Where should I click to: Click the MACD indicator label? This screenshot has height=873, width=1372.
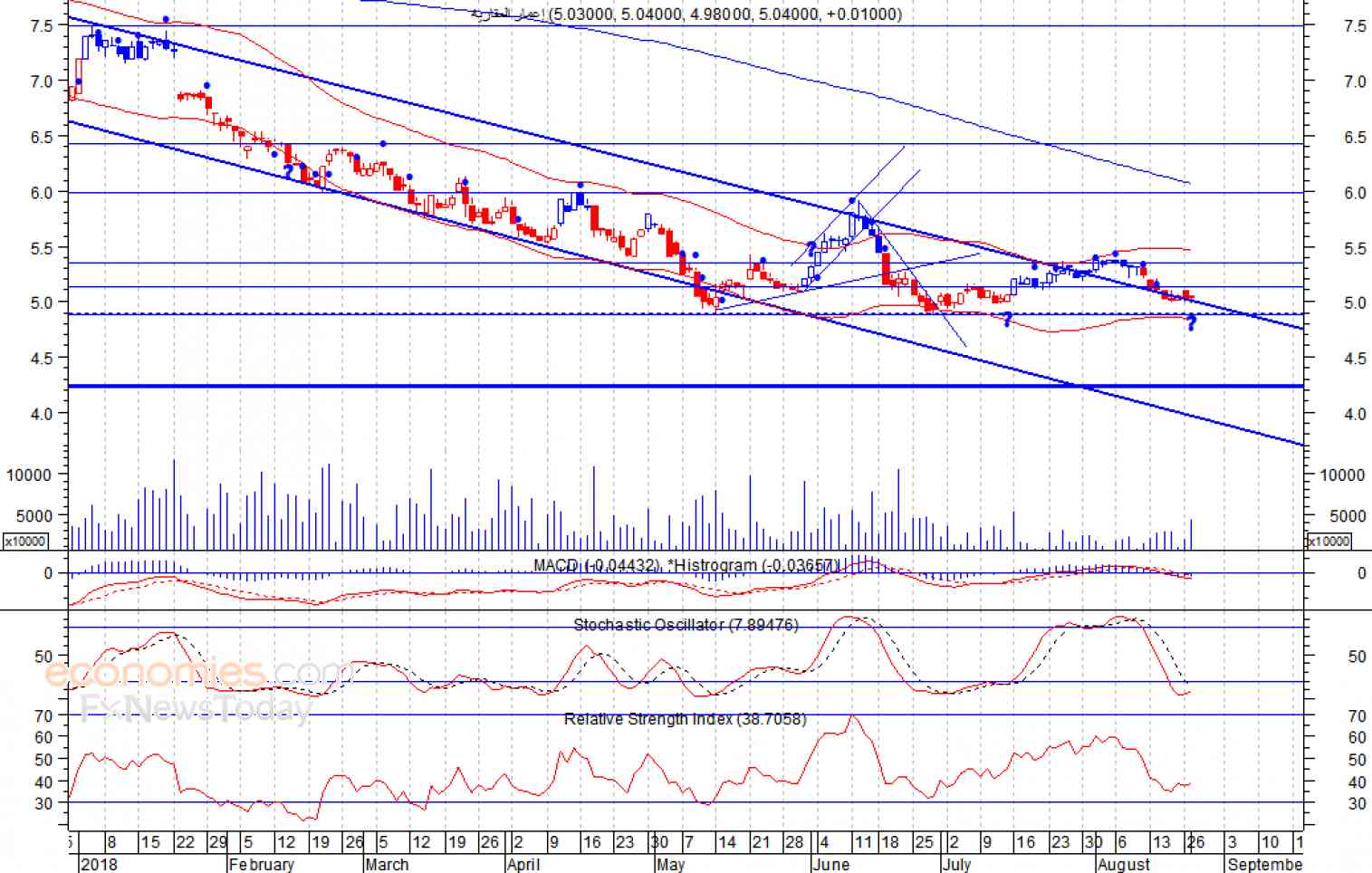click(x=686, y=566)
